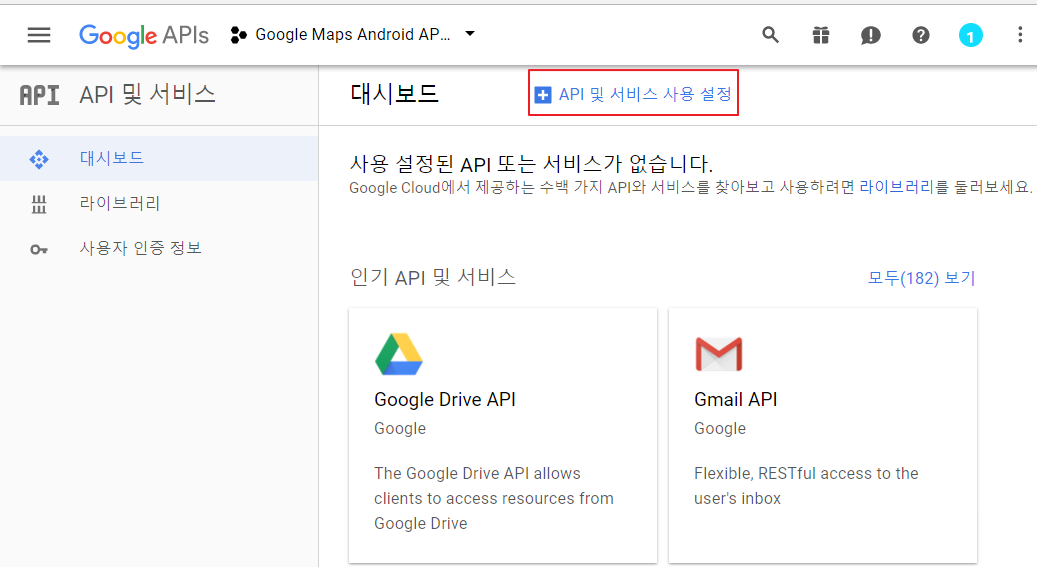This screenshot has width=1037, height=567.
Task: Open the Google Drive API card title
Action: click(444, 400)
